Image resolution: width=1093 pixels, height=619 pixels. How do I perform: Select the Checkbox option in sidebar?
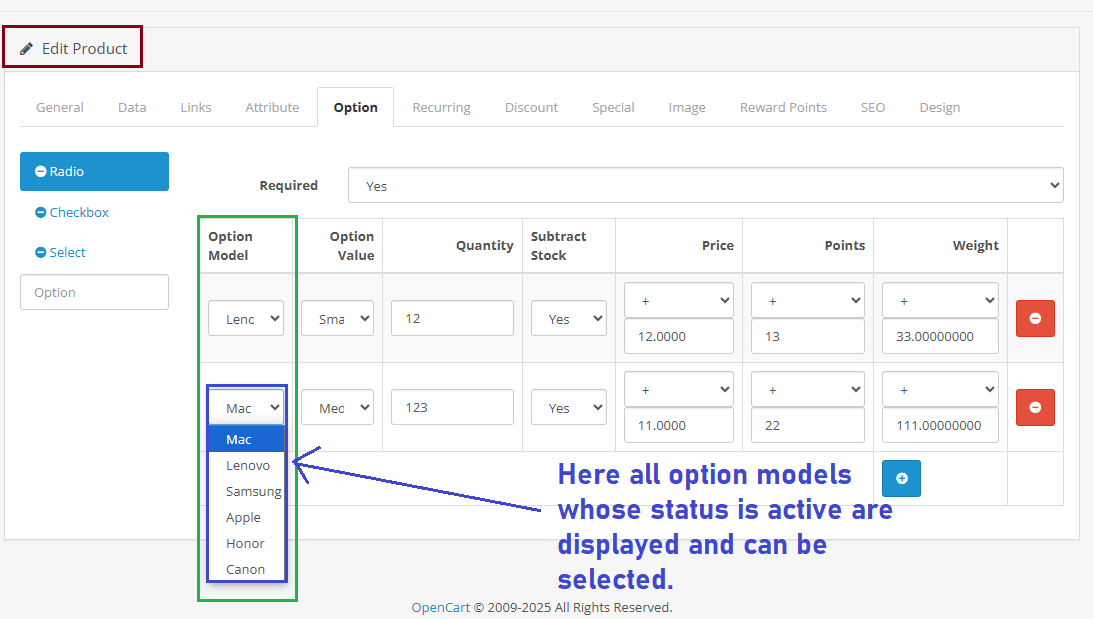tap(79, 212)
